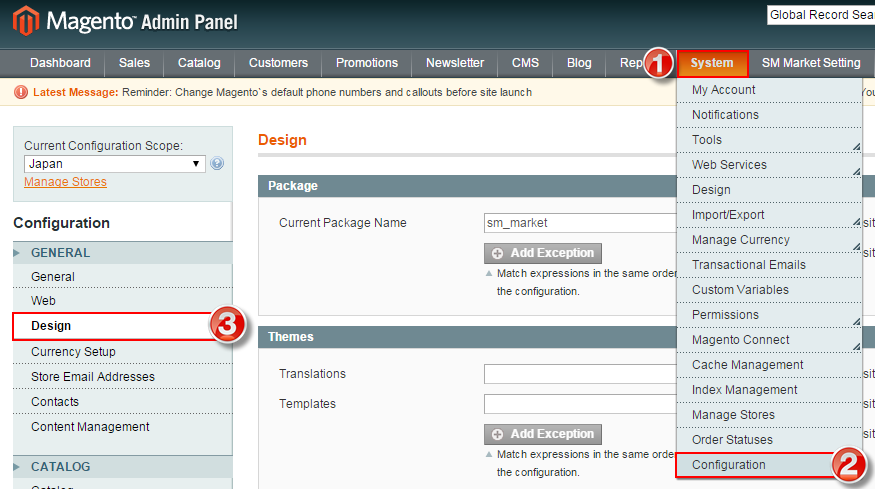
Task: Click the Latest Message alert icon
Action: point(21,92)
